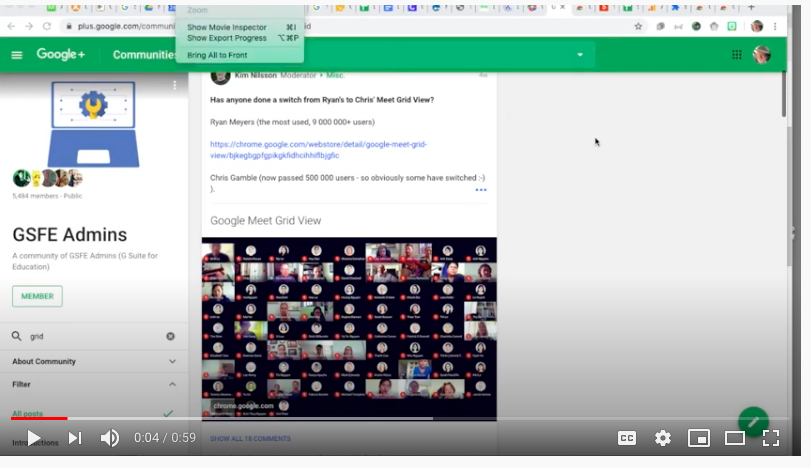Image resolution: width=811 pixels, height=468 pixels.
Task: Seek on the red video progress bar
Action: pos(39,418)
